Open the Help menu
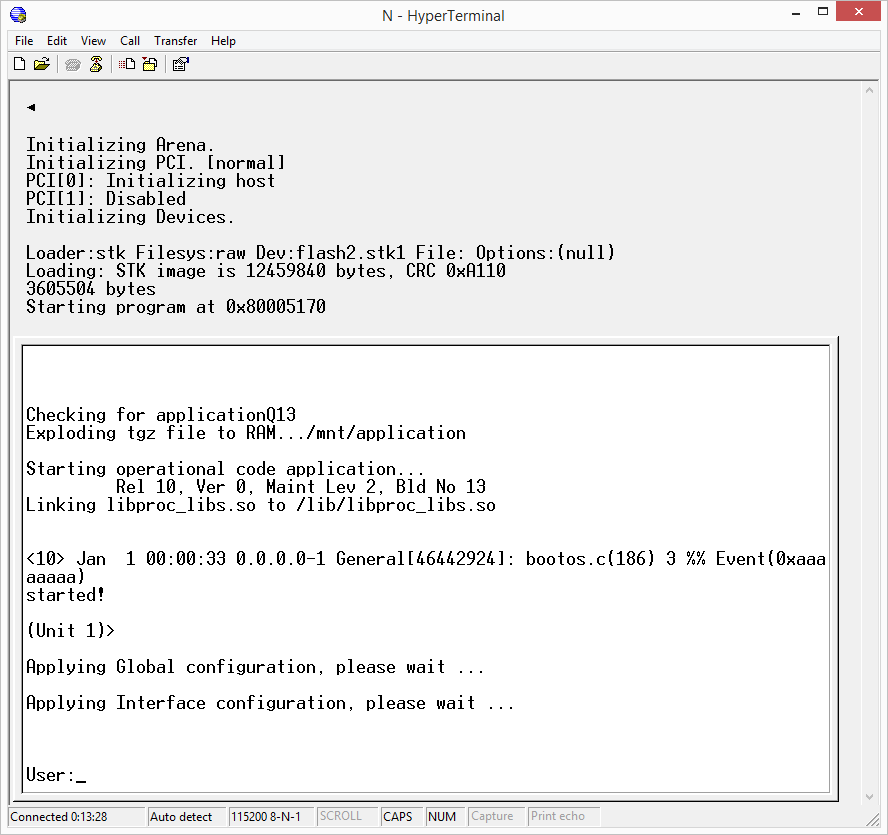The image size is (888, 835). (x=223, y=41)
